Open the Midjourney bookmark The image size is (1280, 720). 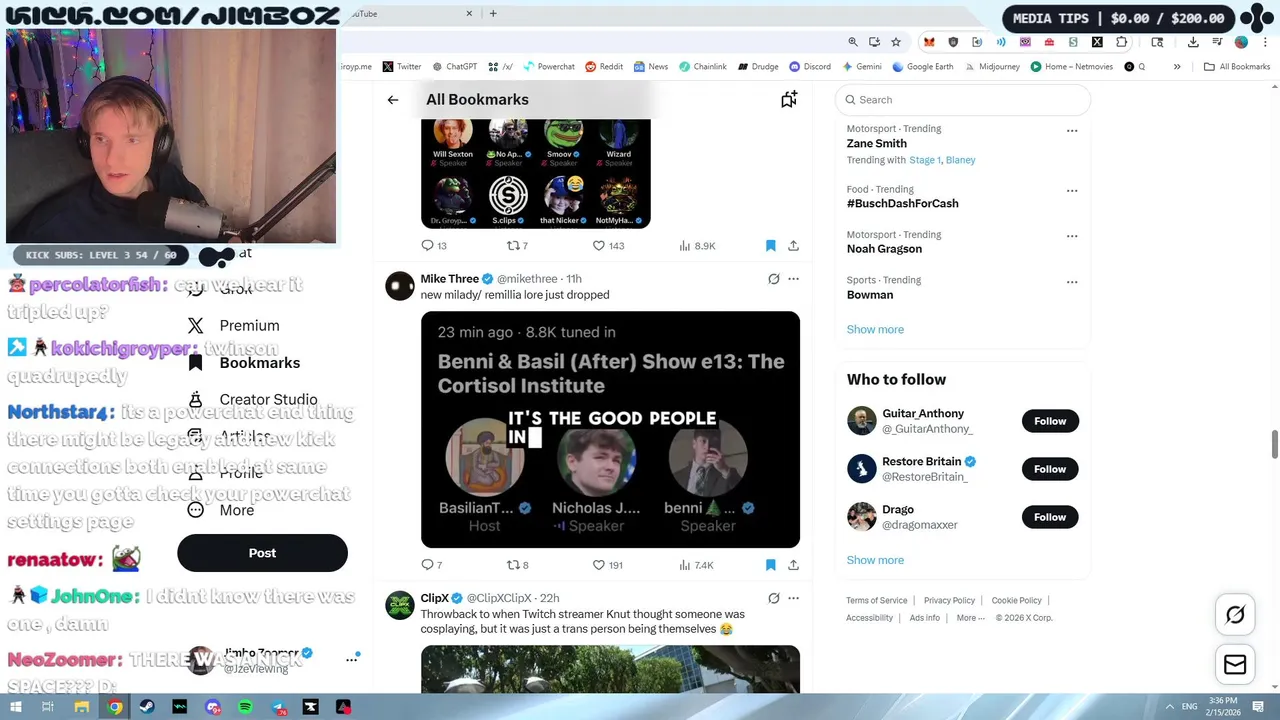992,67
